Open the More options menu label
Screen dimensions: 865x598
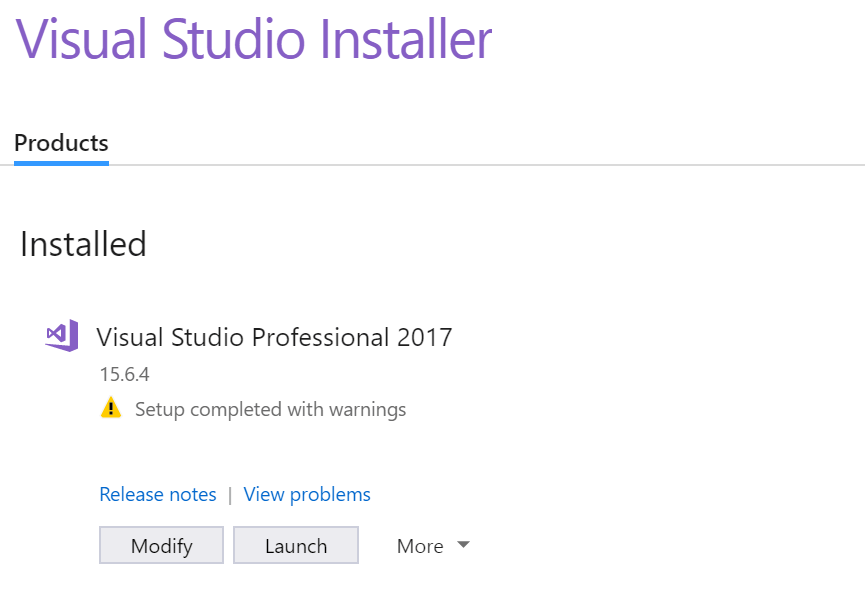coord(420,546)
